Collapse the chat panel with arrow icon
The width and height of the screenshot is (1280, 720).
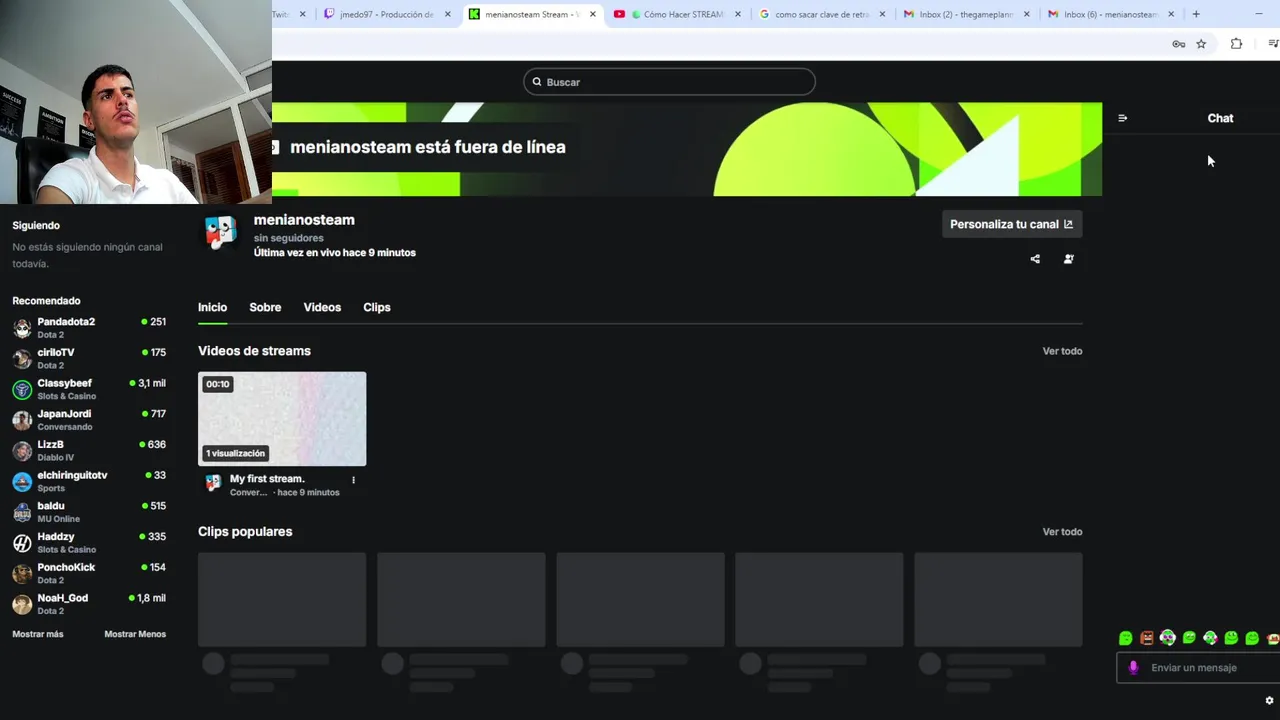(1122, 118)
